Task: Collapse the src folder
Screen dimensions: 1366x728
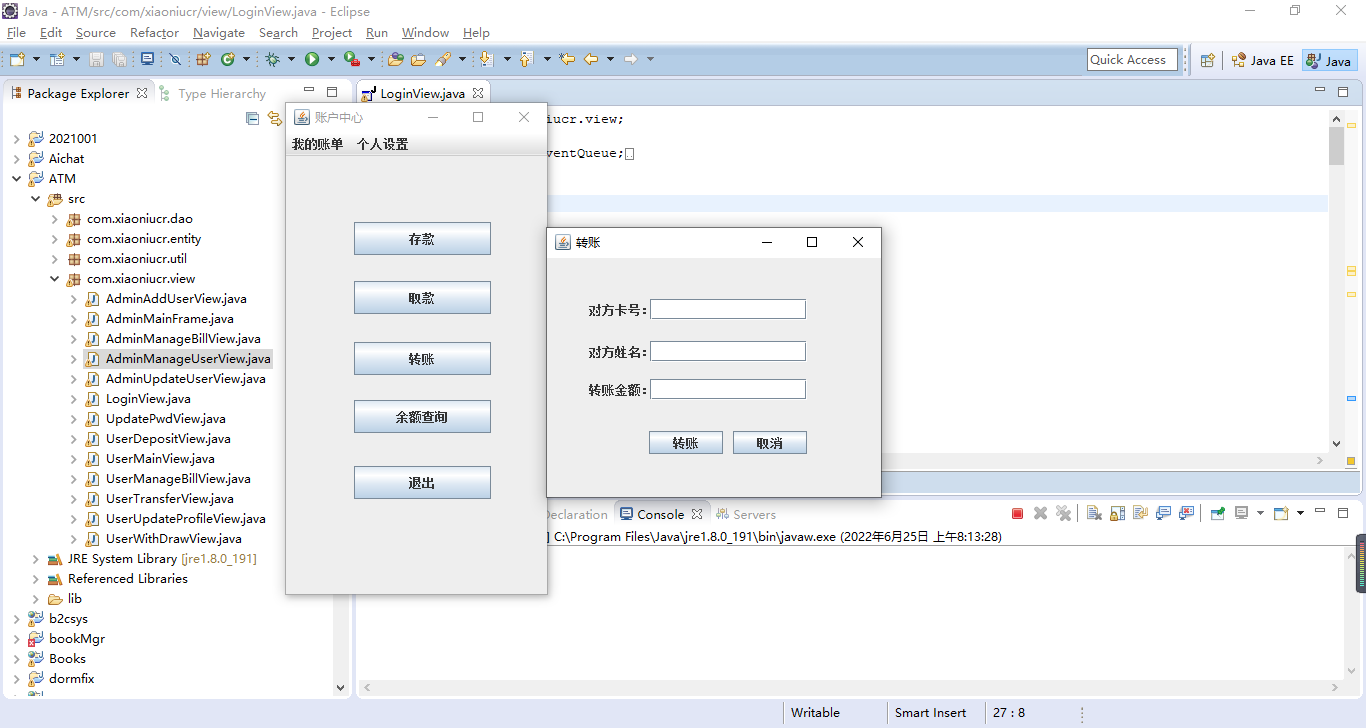Action: click(35, 199)
